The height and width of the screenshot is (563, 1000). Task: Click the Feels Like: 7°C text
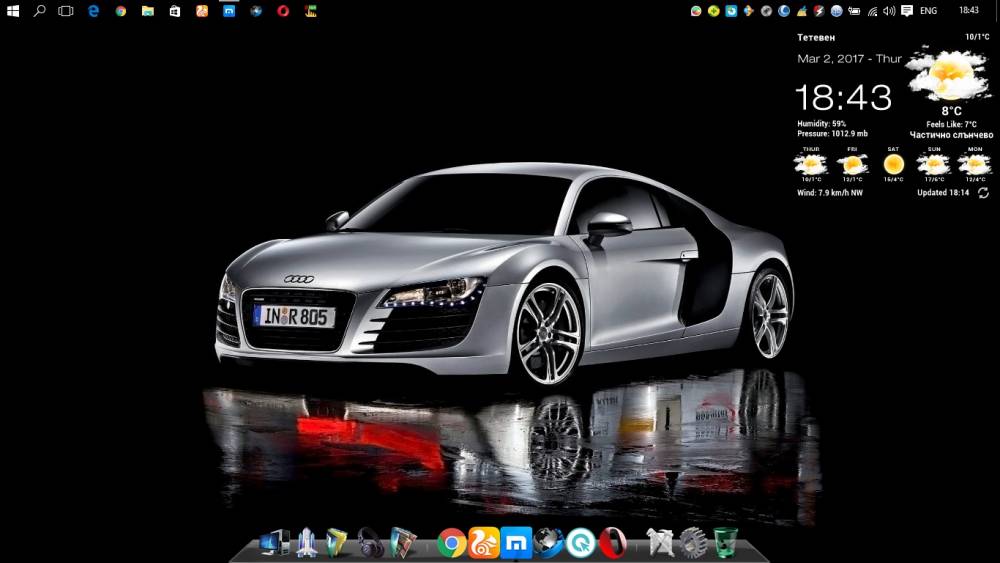click(x=952, y=124)
